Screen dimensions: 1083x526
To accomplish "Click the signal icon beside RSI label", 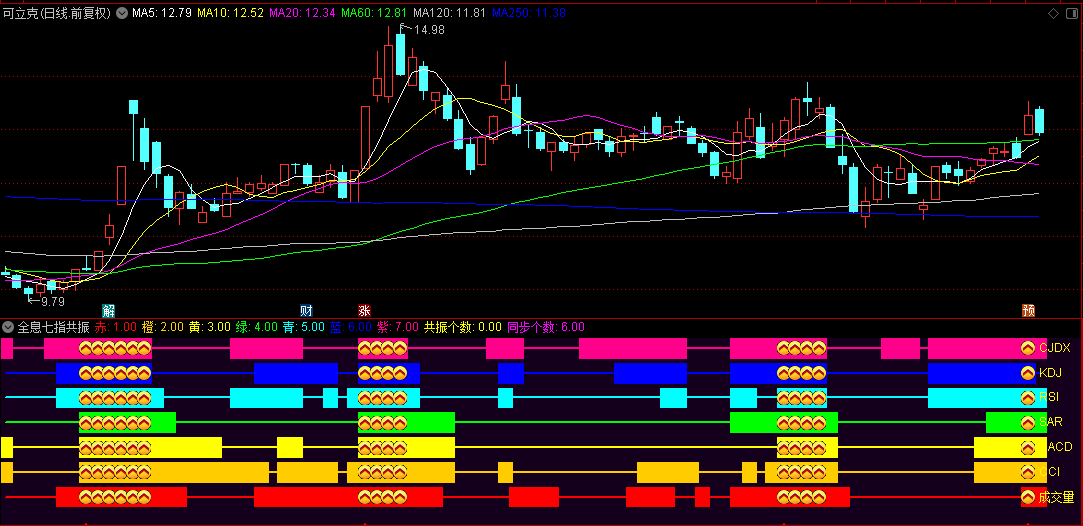I will pyautogui.click(x=1028, y=398).
